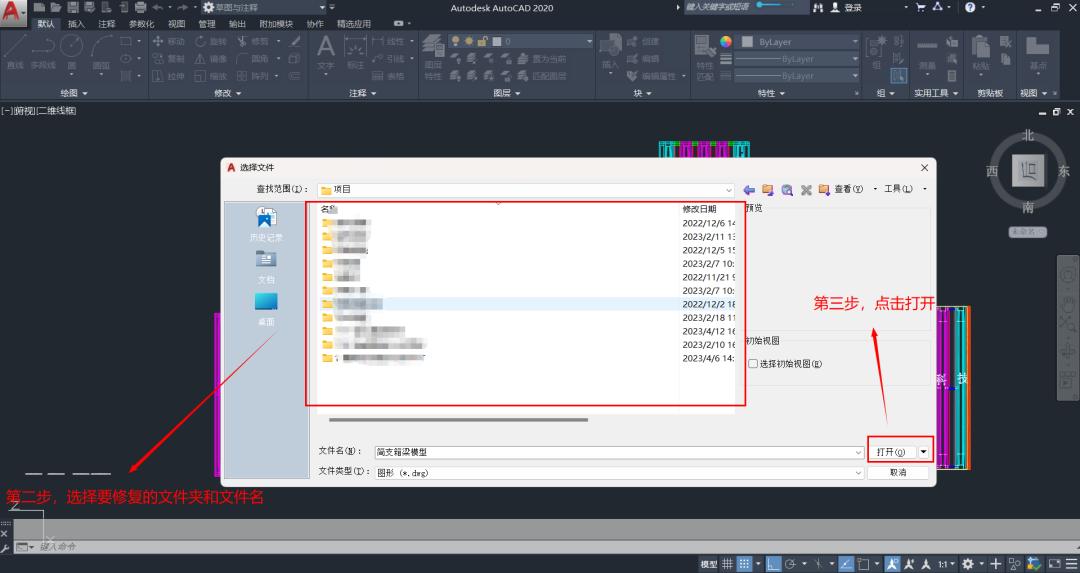Click the horizontal scrollbar in file list

[458, 419]
